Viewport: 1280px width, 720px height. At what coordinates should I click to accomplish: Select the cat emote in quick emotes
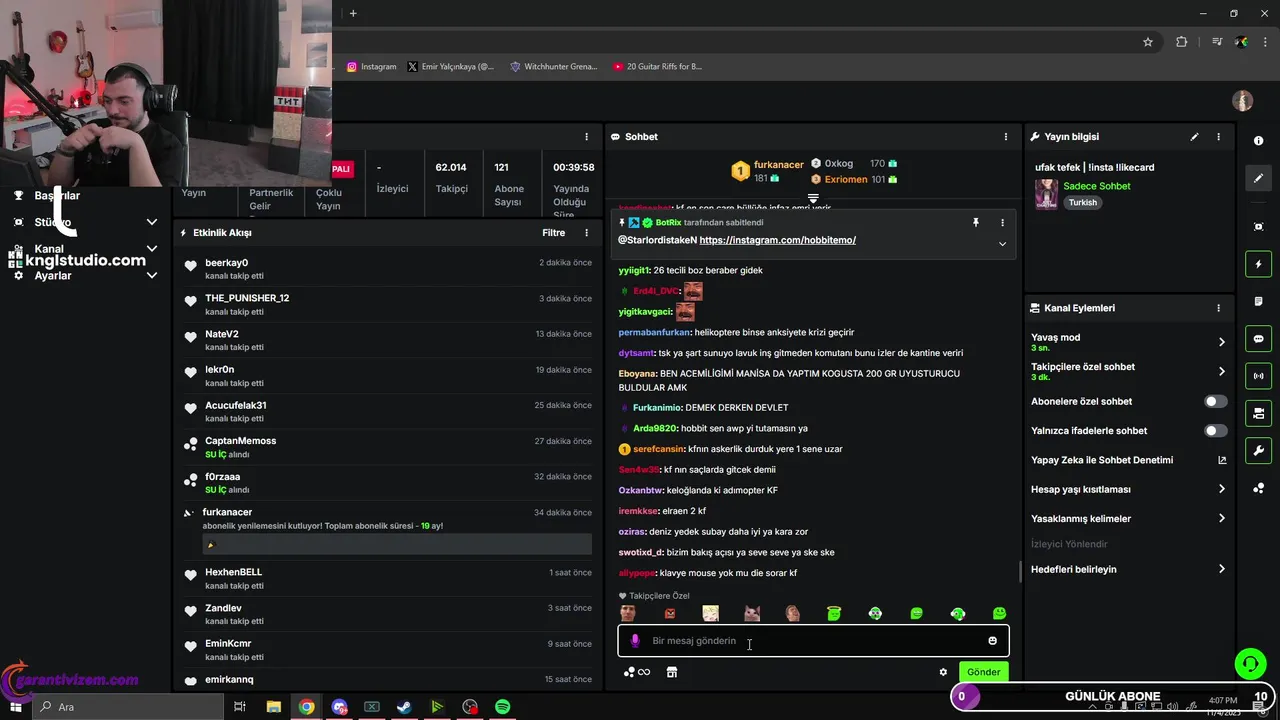click(x=752, y=614)
